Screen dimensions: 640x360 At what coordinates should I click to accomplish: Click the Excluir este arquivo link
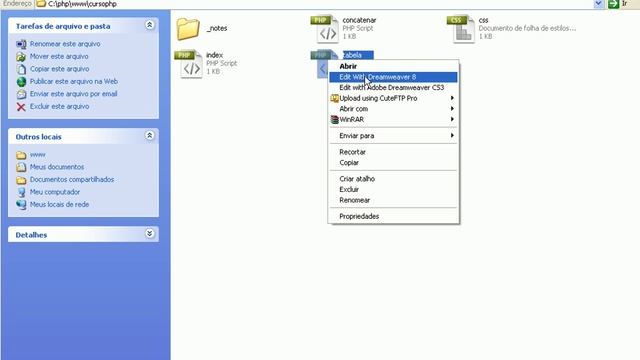click(59, 107)
